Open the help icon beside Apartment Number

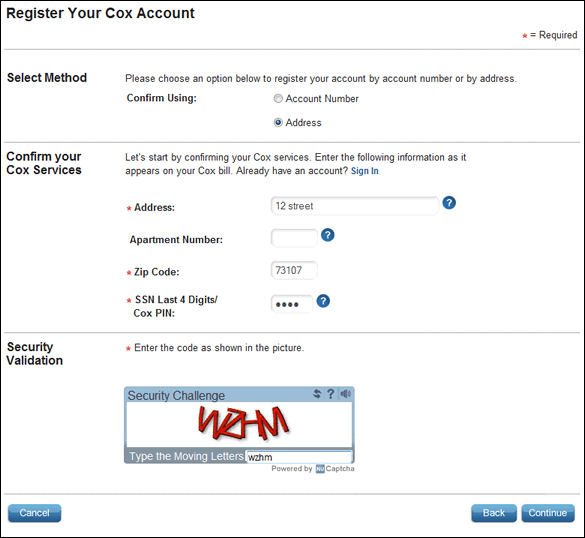[x=328, y=235]
